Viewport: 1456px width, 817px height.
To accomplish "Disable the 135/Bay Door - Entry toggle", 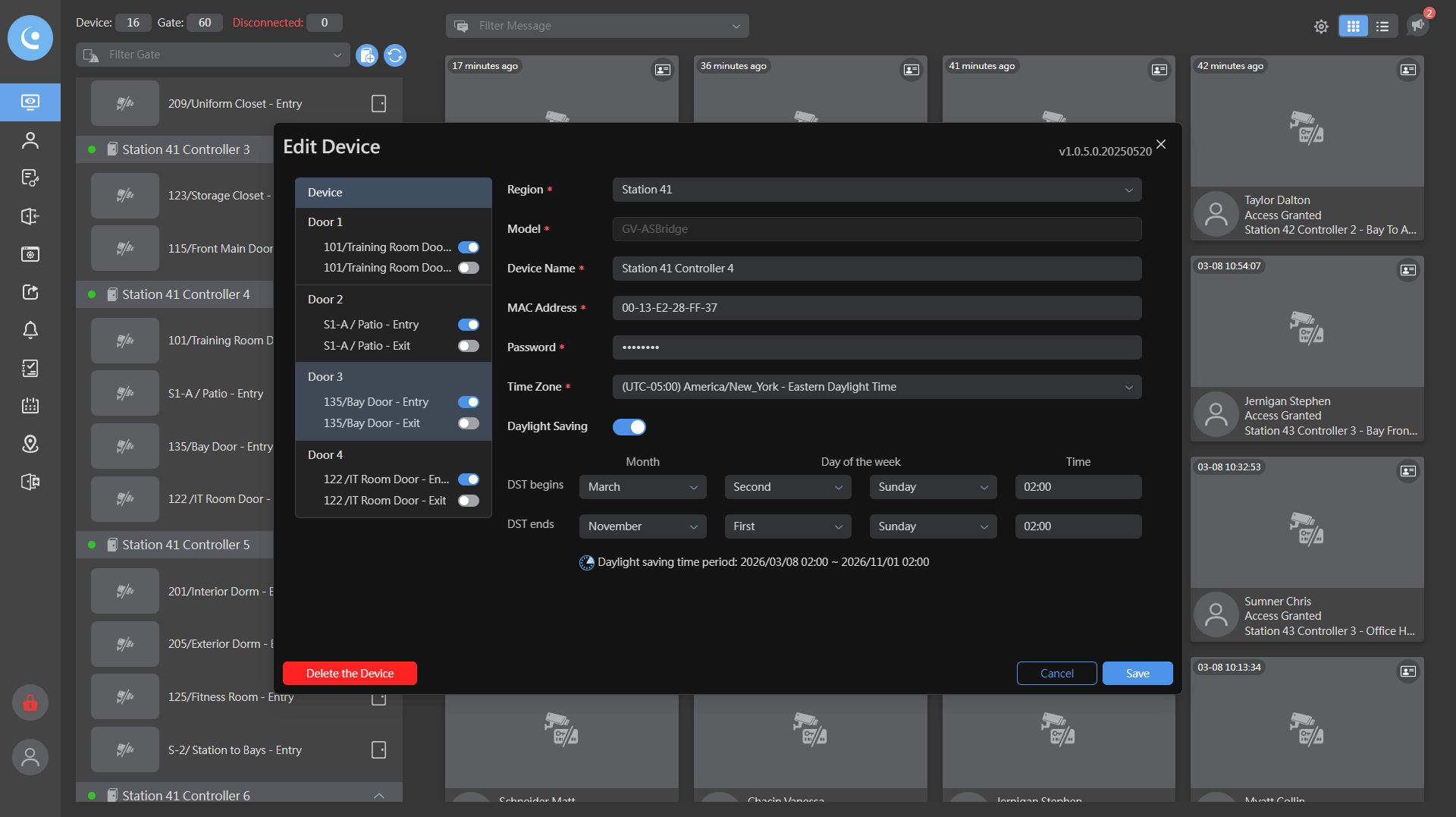I will point(469,402).
